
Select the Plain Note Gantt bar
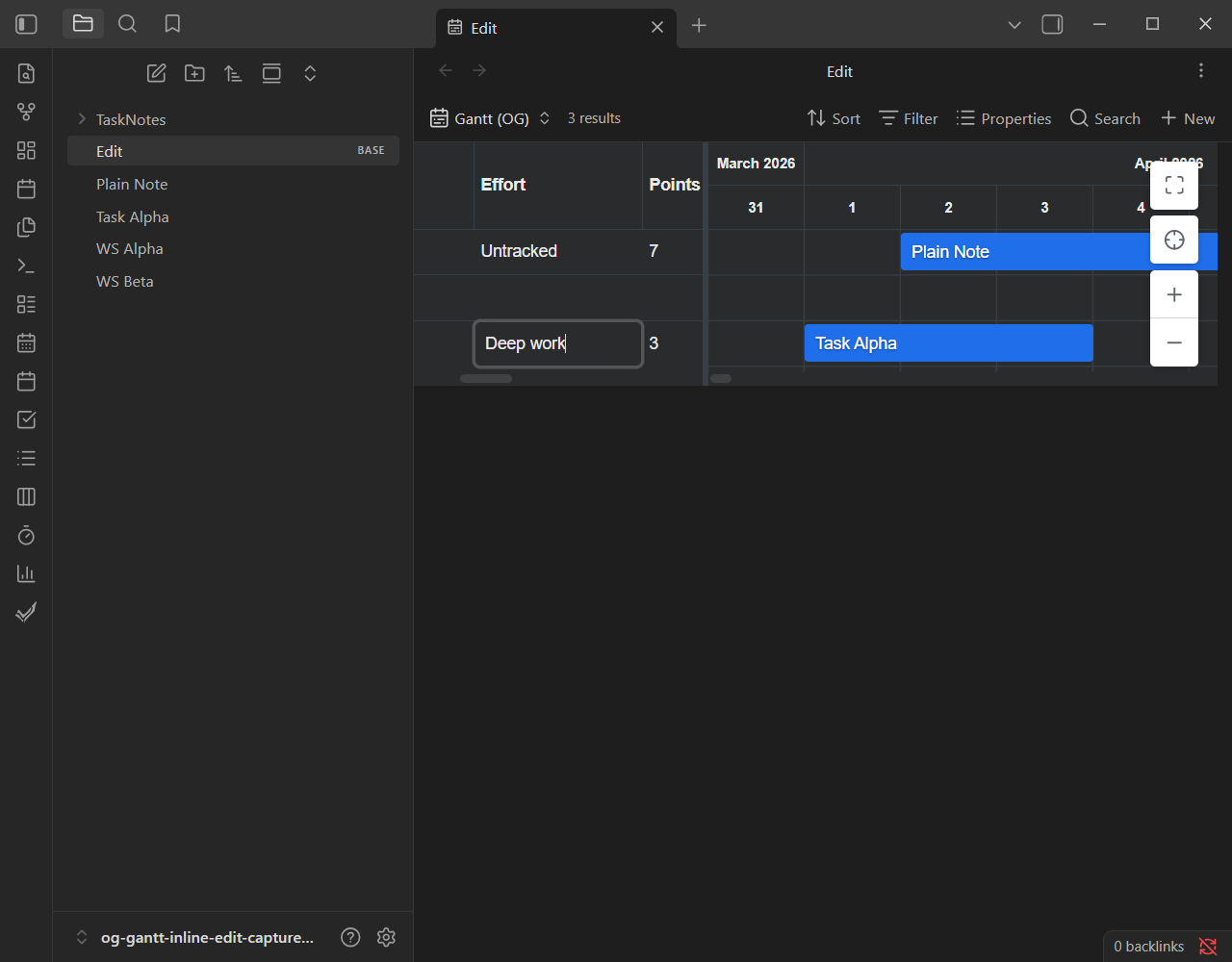(x=1059, y=252)
